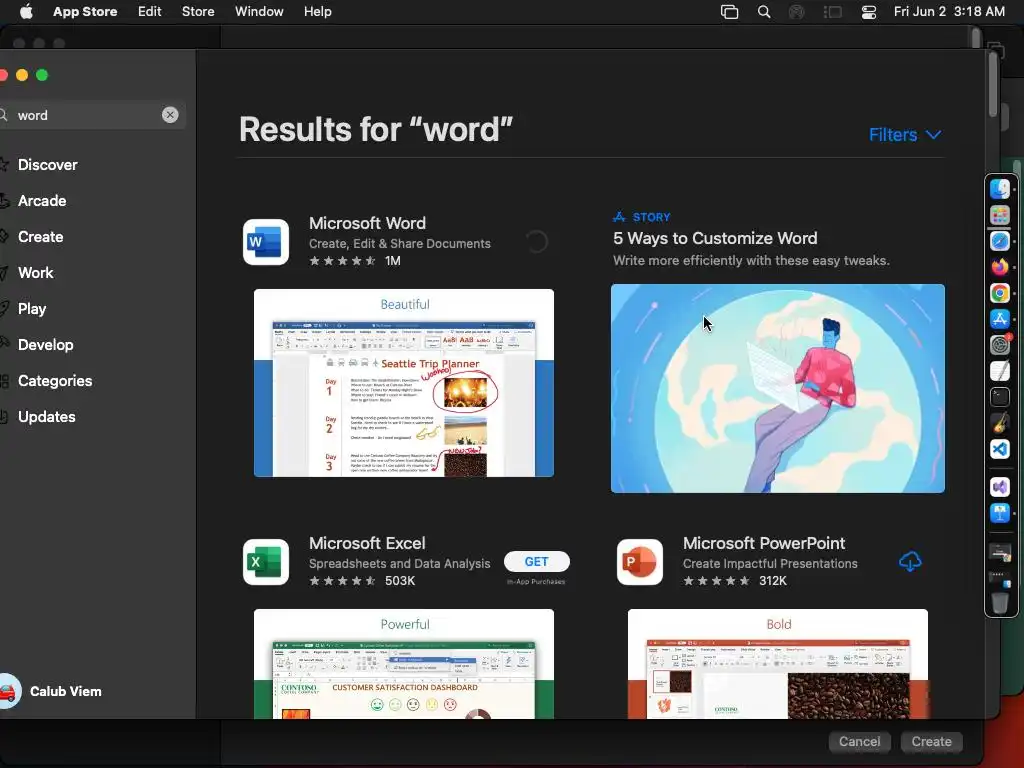Launch Safari from the Dock

(x=1000, y=241)
